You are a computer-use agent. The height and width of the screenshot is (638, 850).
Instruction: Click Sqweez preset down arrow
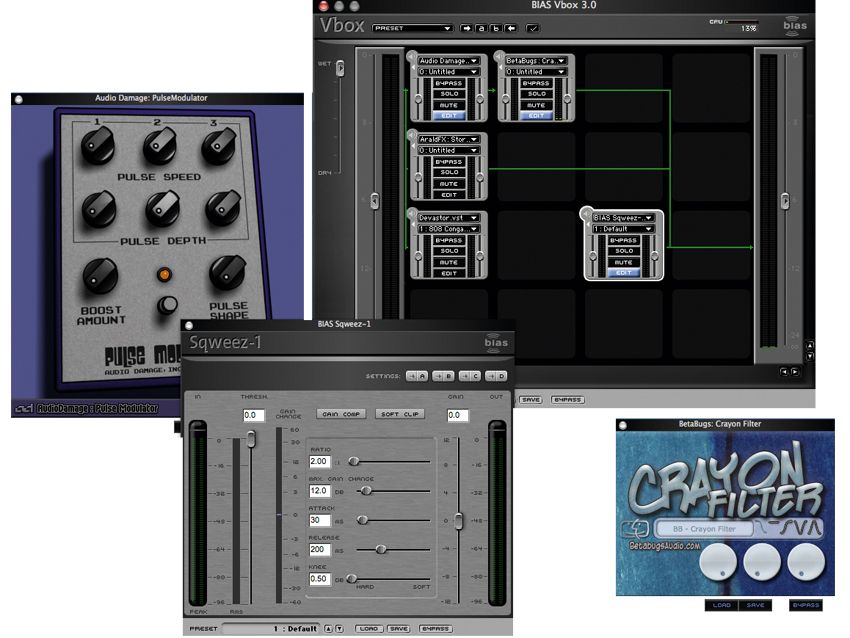coord(339,629)
